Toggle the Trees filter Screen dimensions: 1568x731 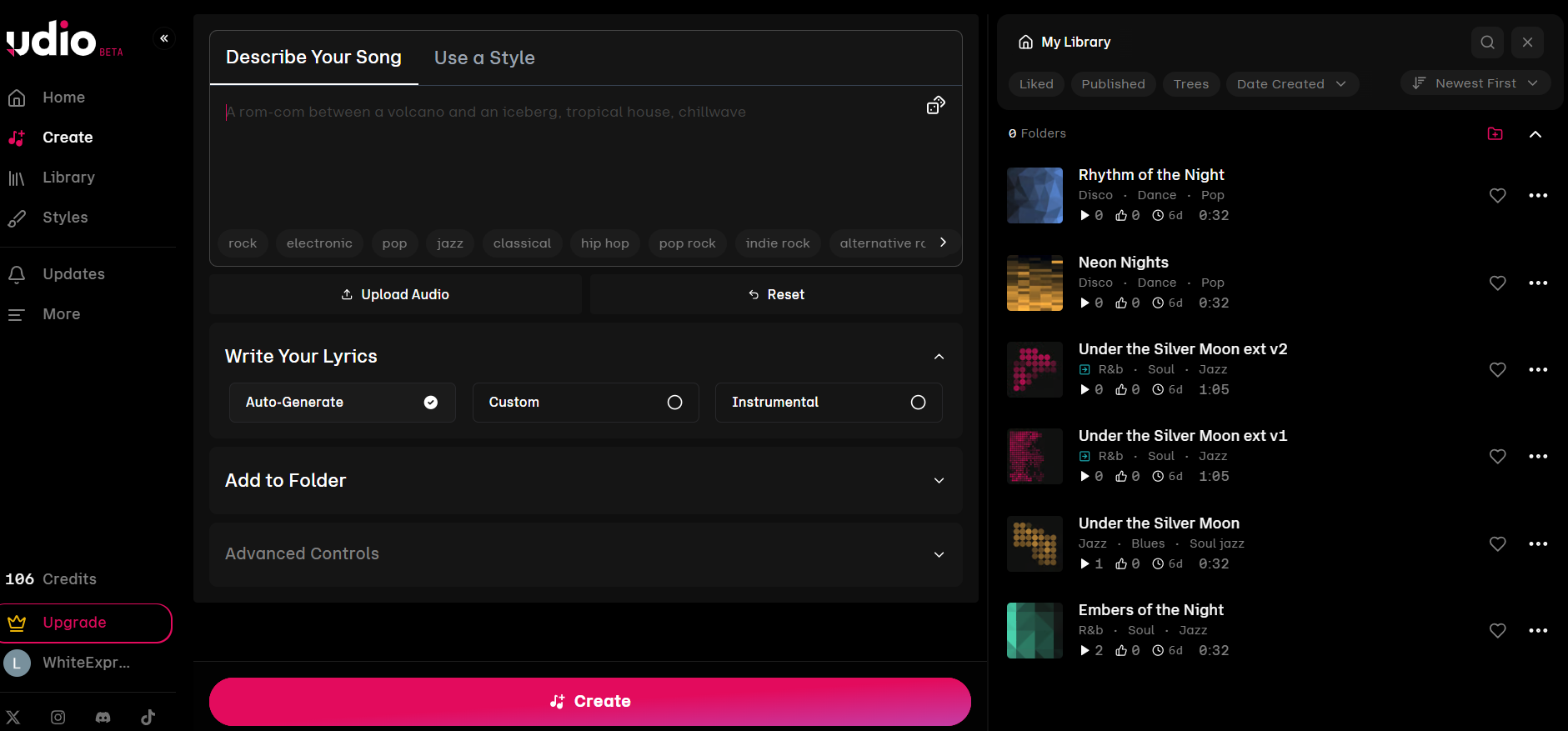pos(1191,84)
